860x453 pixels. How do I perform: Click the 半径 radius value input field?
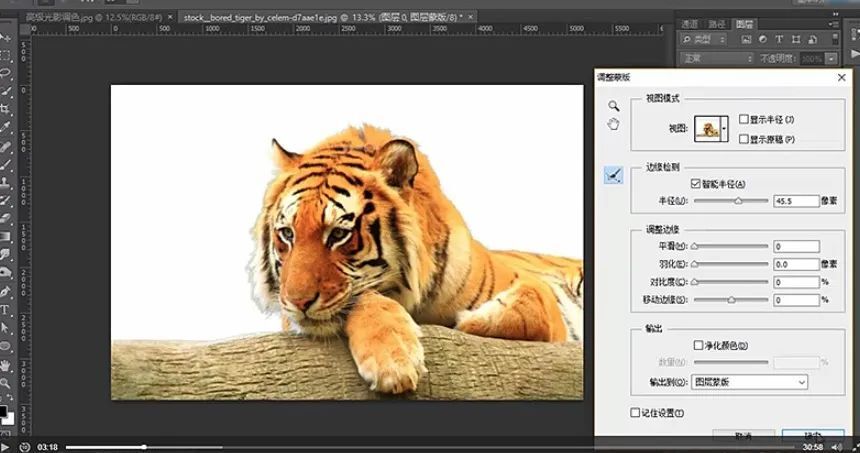[x=796, y=201]
